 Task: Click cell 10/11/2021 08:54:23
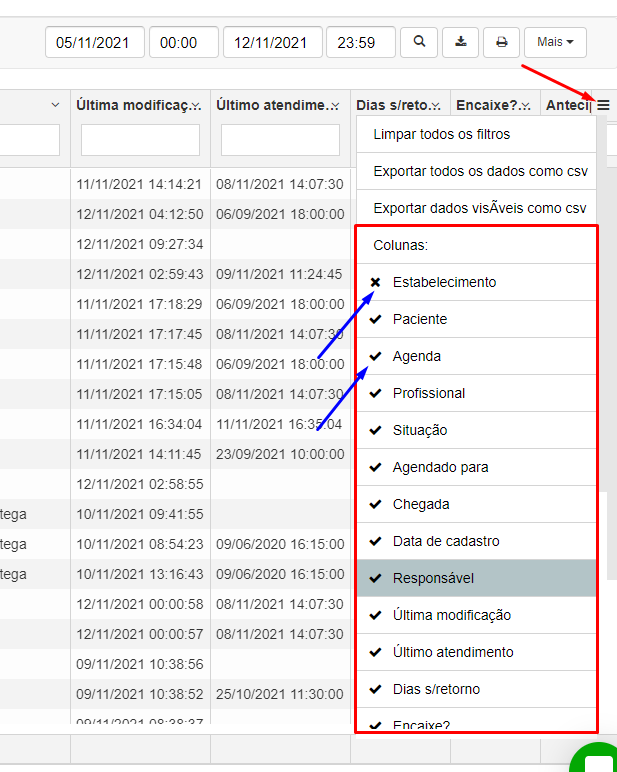tap(140, 545)
